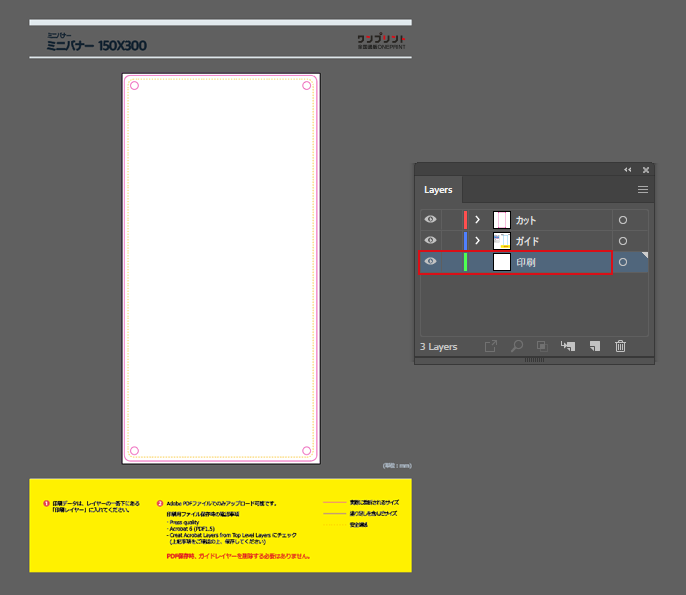Switch to the Layers tab
This screenshot has width=686, height=595.
[x=438, y=189]
